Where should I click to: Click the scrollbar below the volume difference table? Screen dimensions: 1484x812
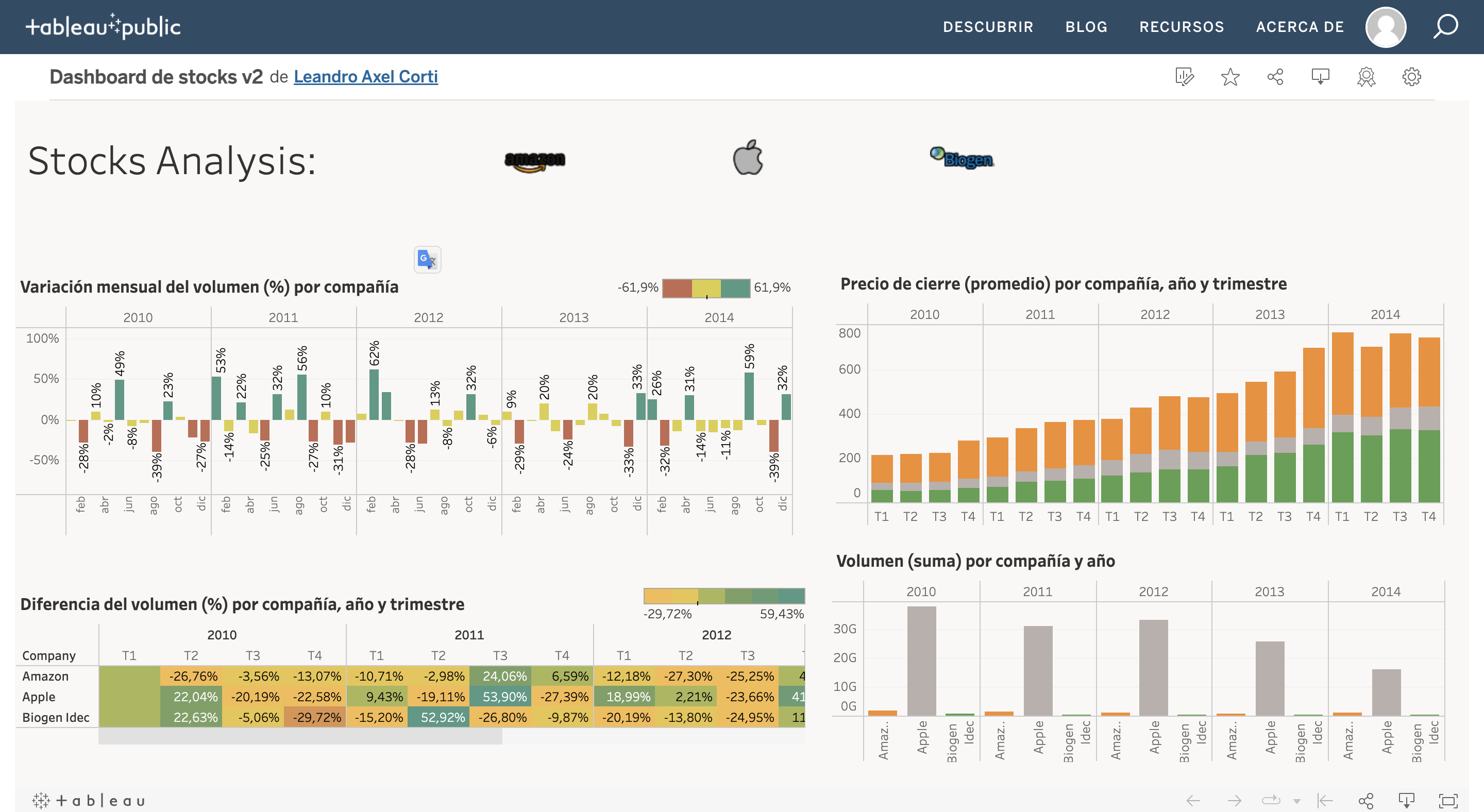coord(299,737)
